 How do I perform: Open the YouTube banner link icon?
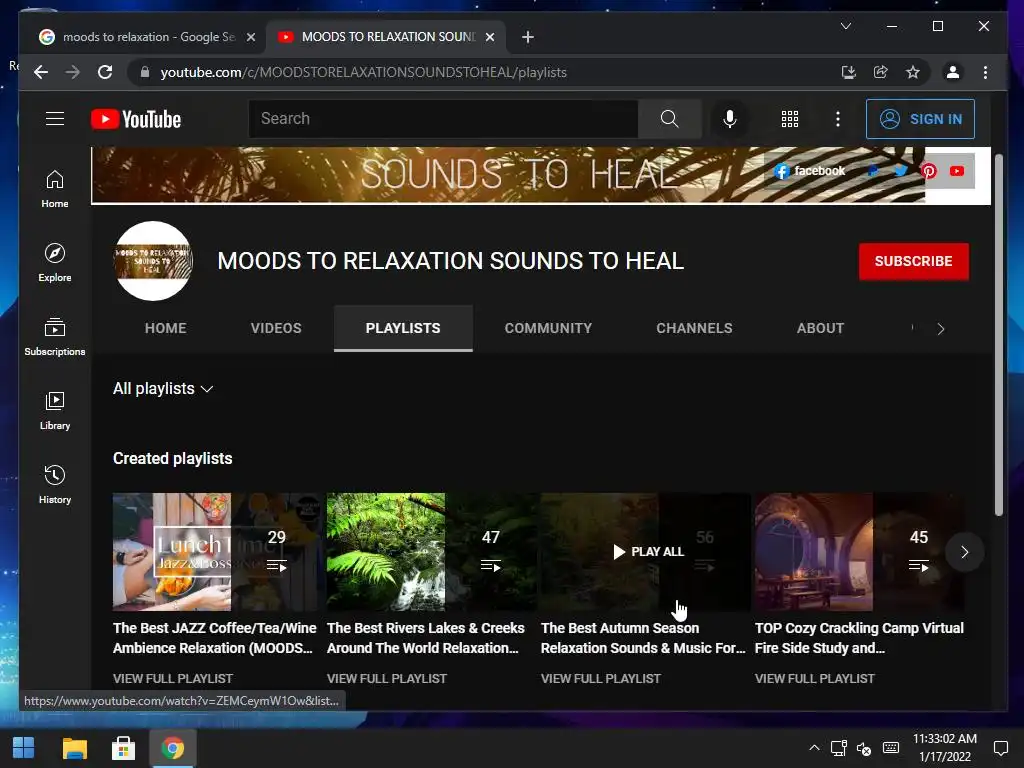[957, 171]
